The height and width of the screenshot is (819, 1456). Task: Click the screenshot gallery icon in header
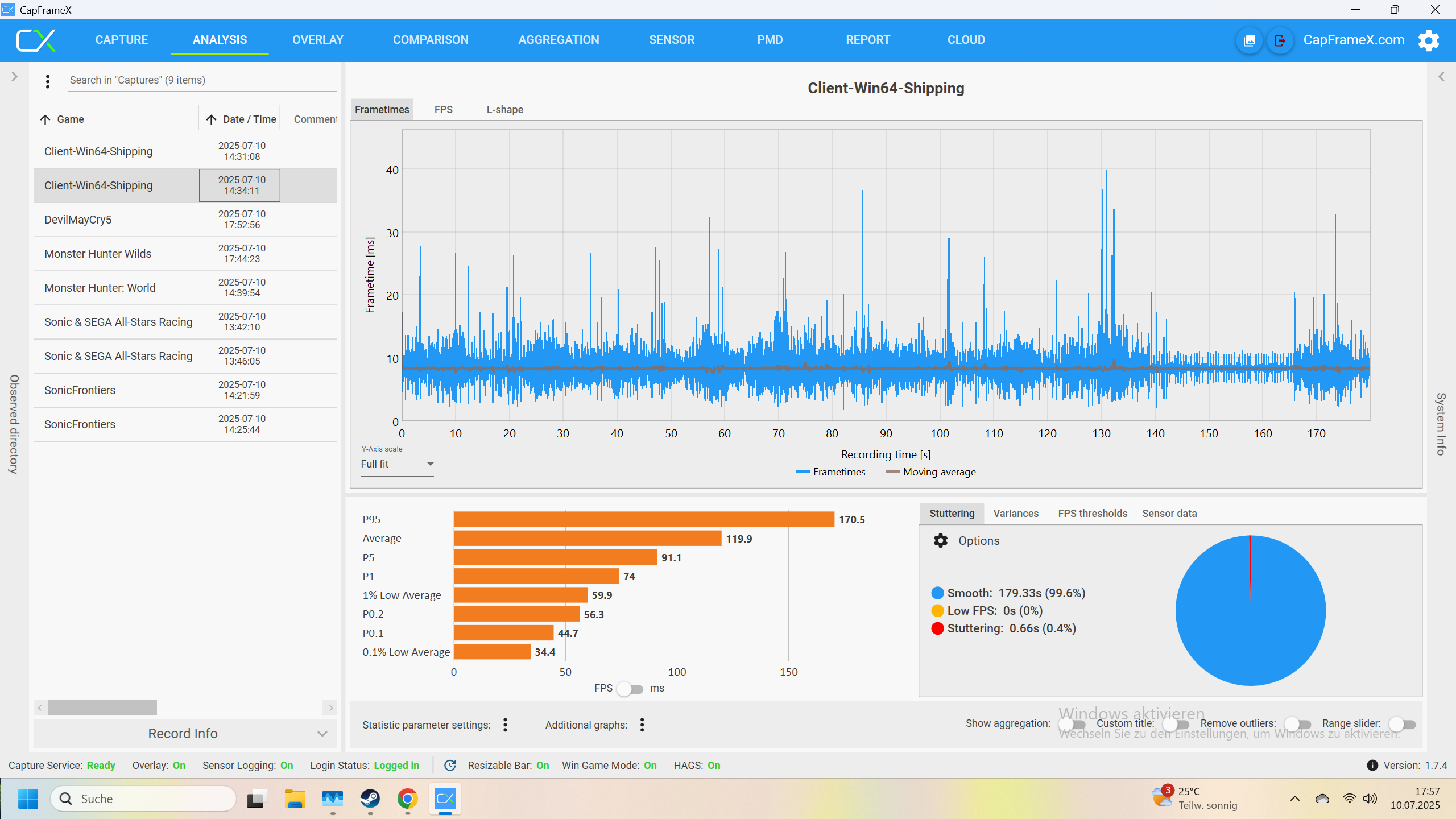tap(1250, 40)
